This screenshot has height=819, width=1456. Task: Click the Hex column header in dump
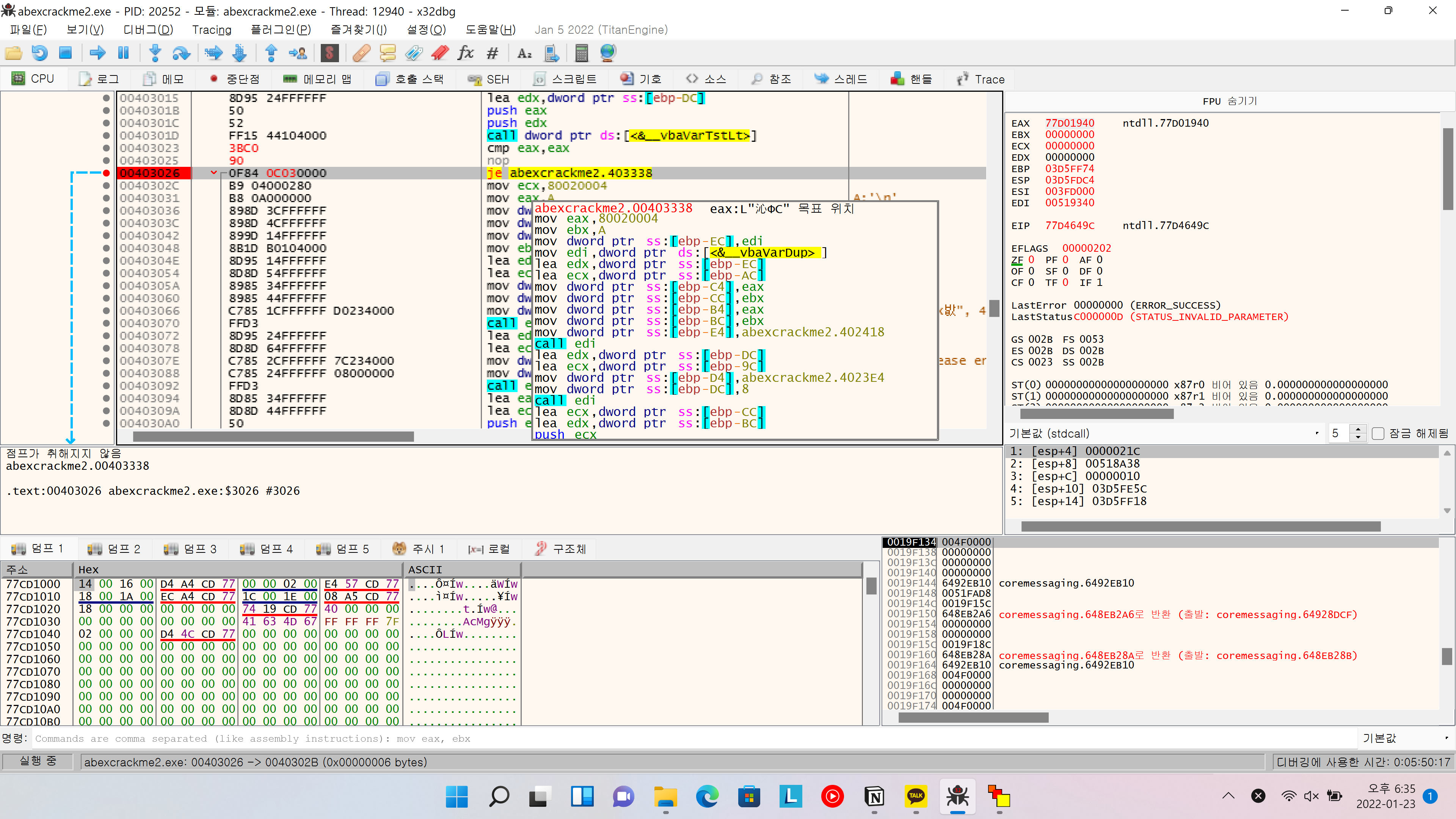237,569
